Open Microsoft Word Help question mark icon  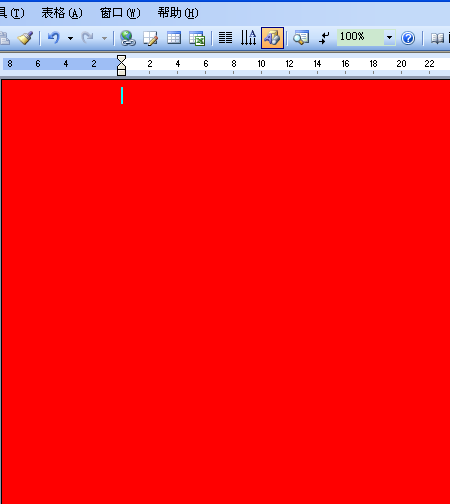(x=408, y=38)
